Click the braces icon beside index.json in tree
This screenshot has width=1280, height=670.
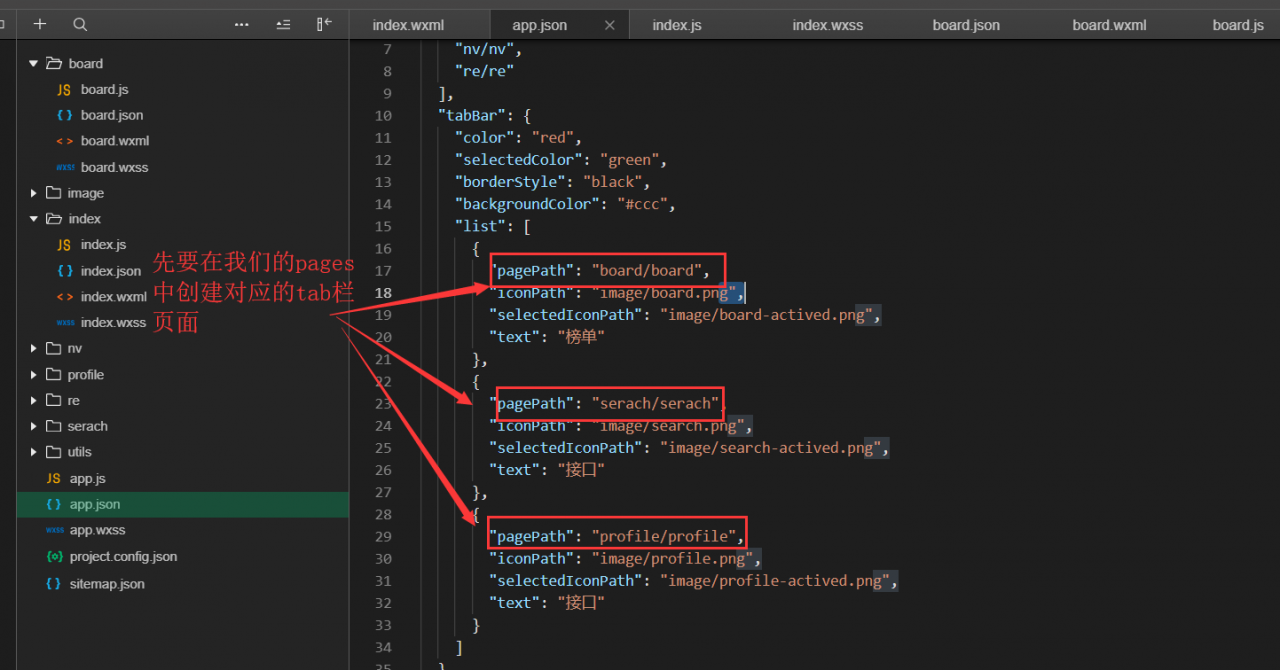point(64,271)
